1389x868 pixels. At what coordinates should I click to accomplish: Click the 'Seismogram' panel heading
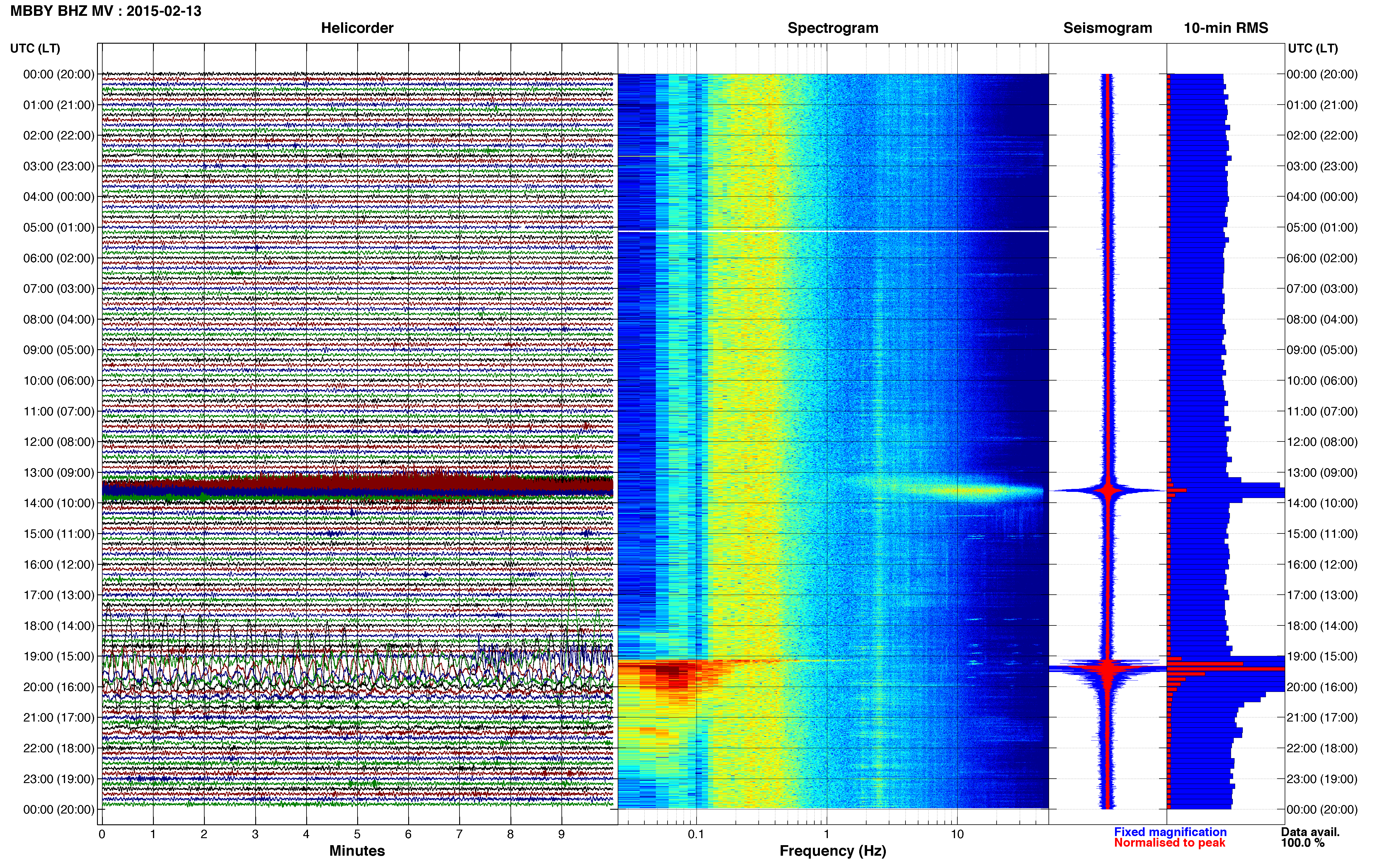(x=1108, y=28)
